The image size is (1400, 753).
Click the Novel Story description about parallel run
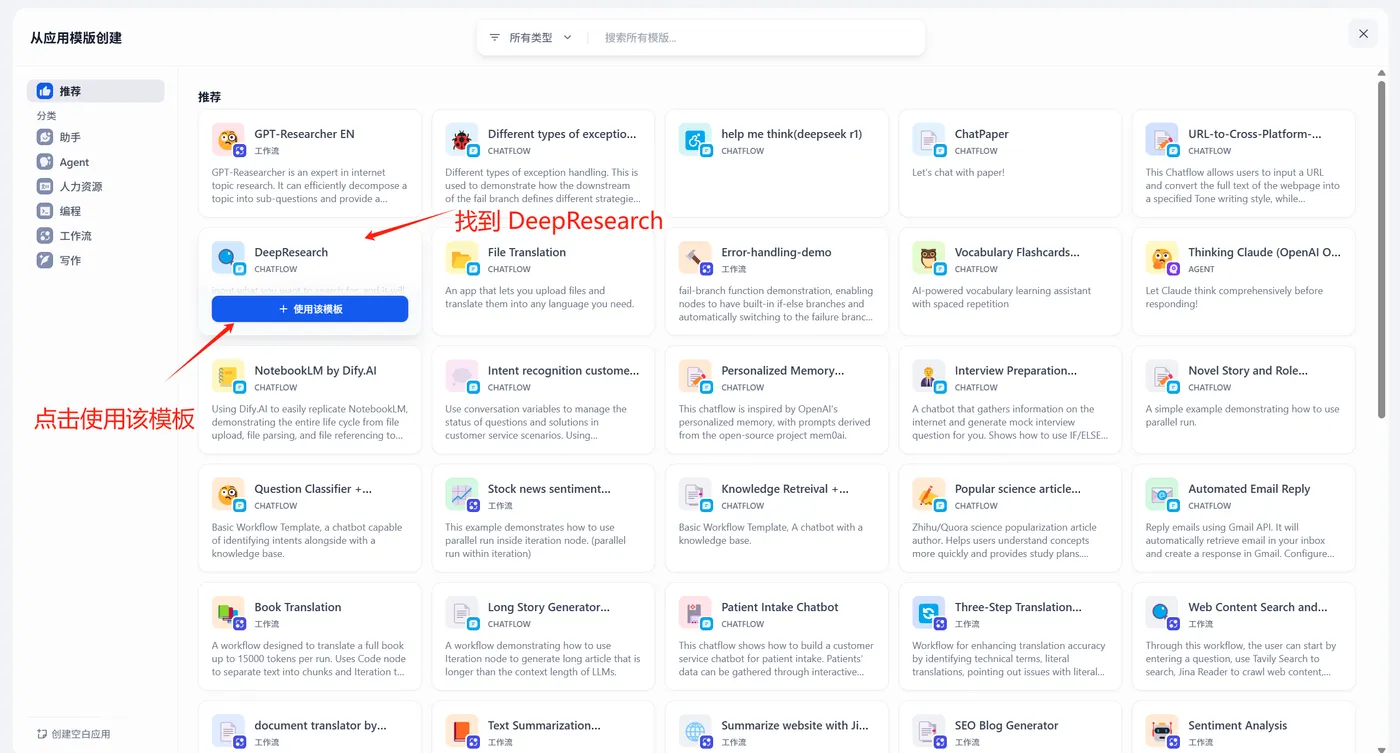[1242, 415]
